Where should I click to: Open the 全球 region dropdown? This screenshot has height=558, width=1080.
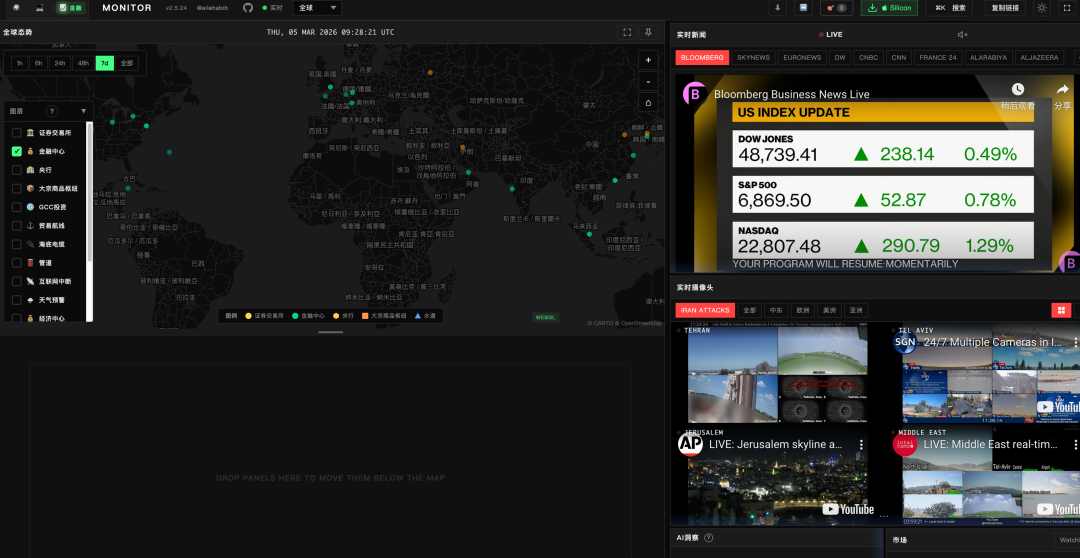pyautogui.click(x=317, y=8)
